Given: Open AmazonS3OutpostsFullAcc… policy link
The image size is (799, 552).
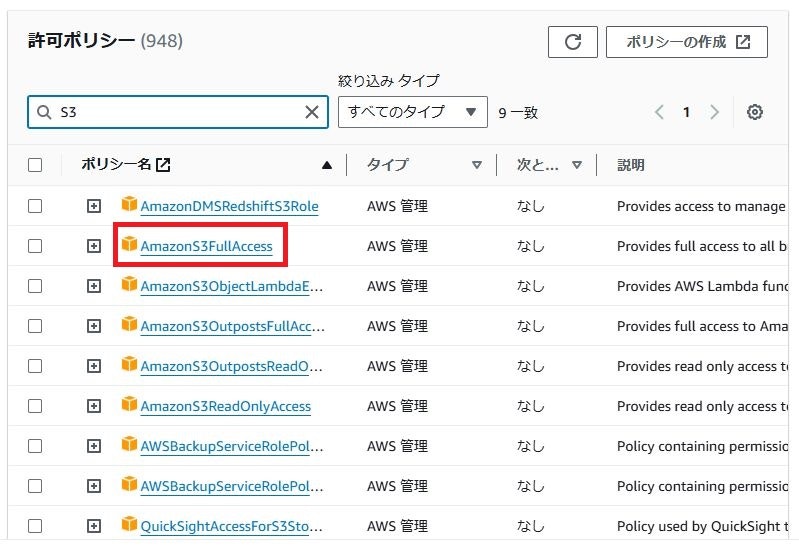Looking at the screenshot, I should coord(232,326).
